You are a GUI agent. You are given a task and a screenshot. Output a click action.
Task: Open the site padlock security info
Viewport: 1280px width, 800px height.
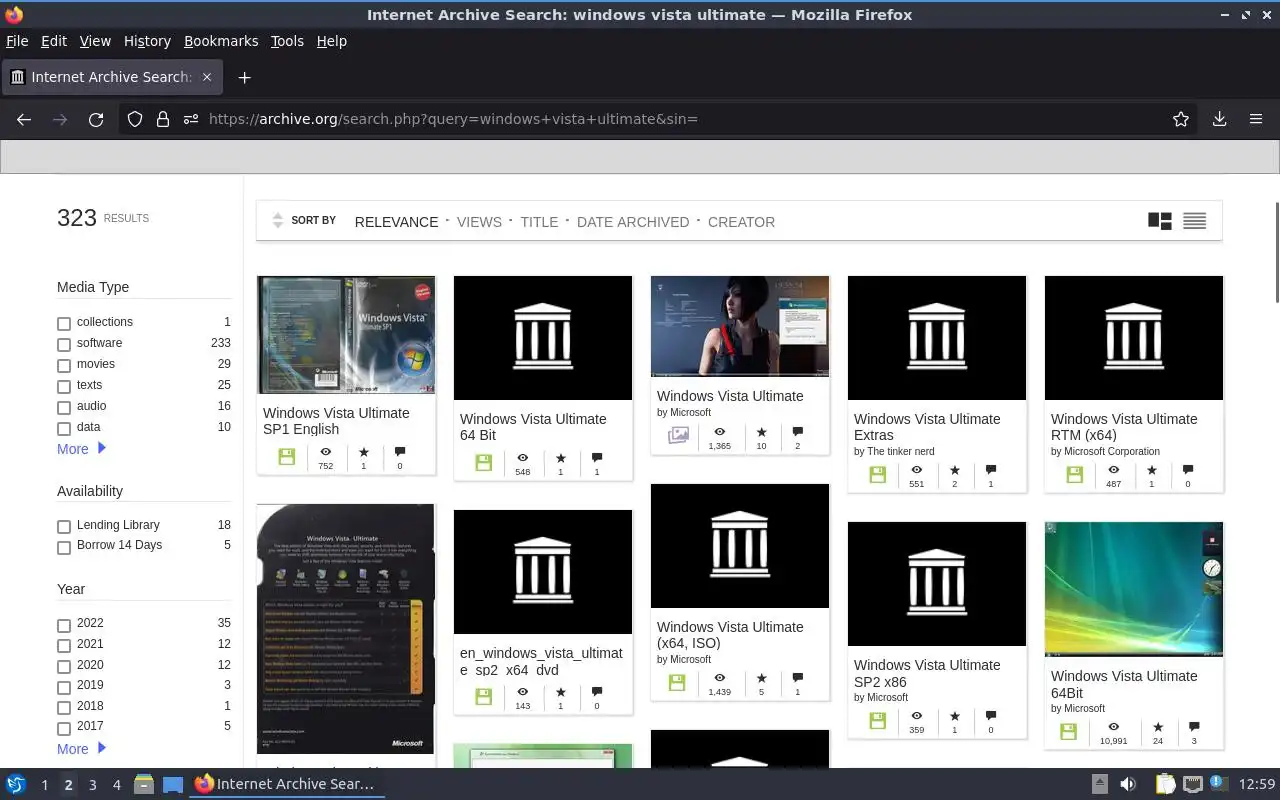(163, 119)
